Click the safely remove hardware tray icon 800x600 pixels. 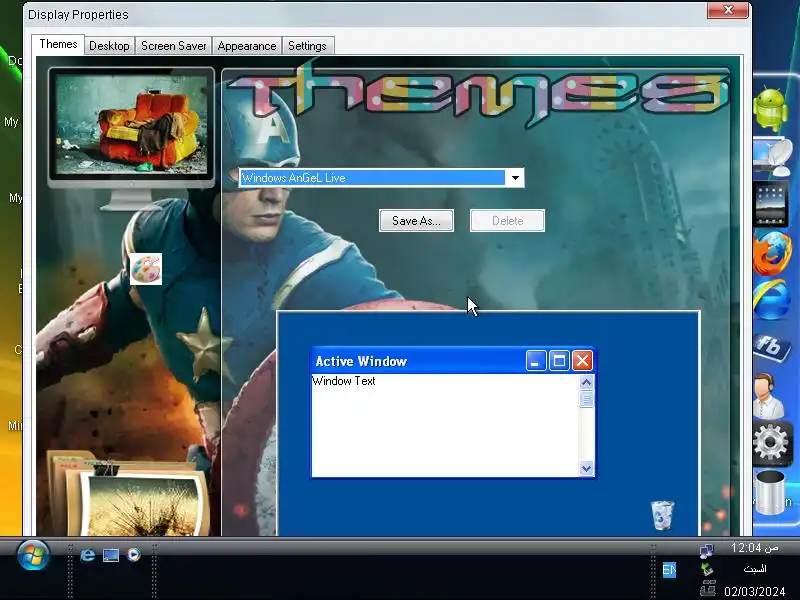[707, 569]
